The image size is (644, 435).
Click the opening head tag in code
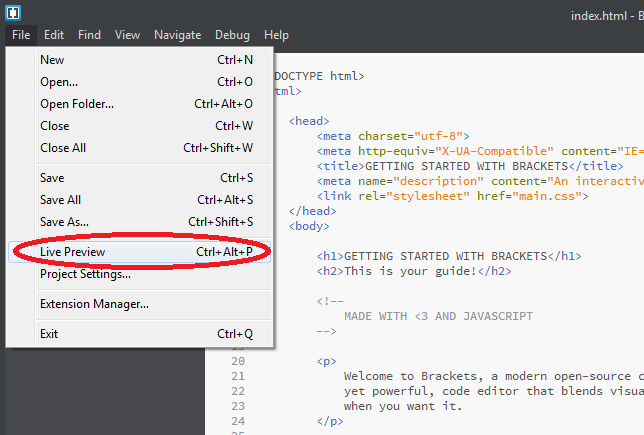coord(309,121)
